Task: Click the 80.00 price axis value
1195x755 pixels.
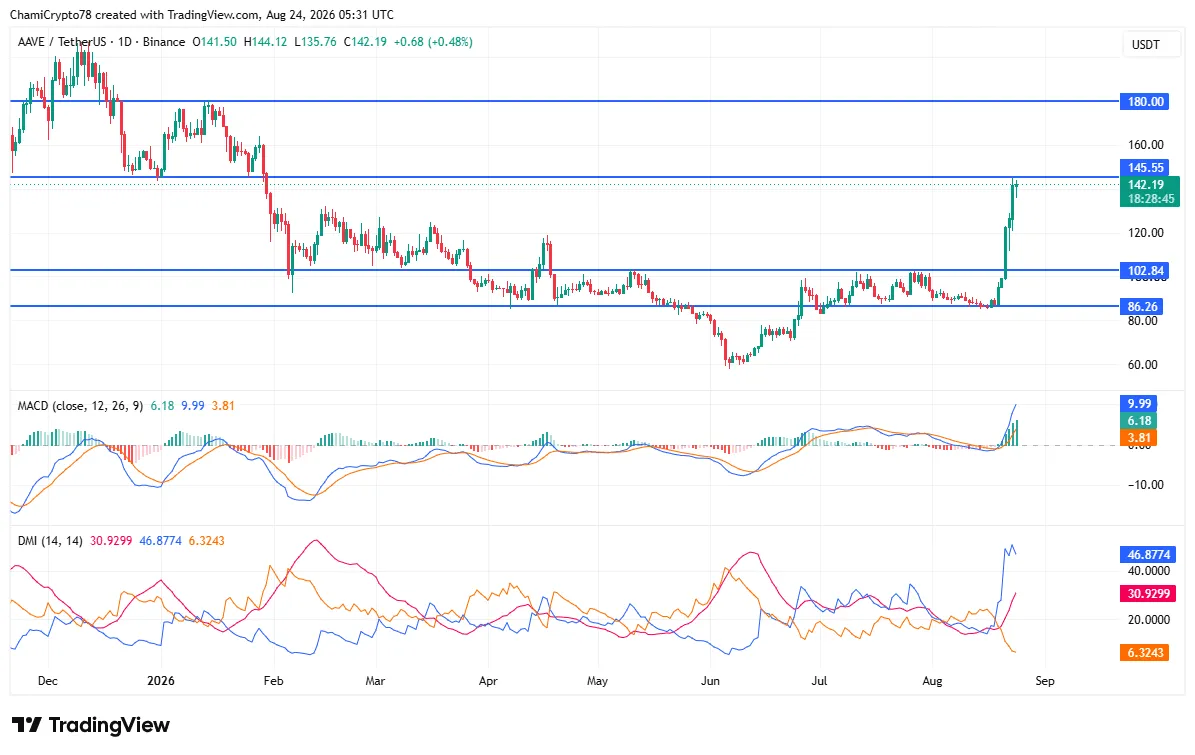Action: pyautogui.click(x=1142, y=321)
